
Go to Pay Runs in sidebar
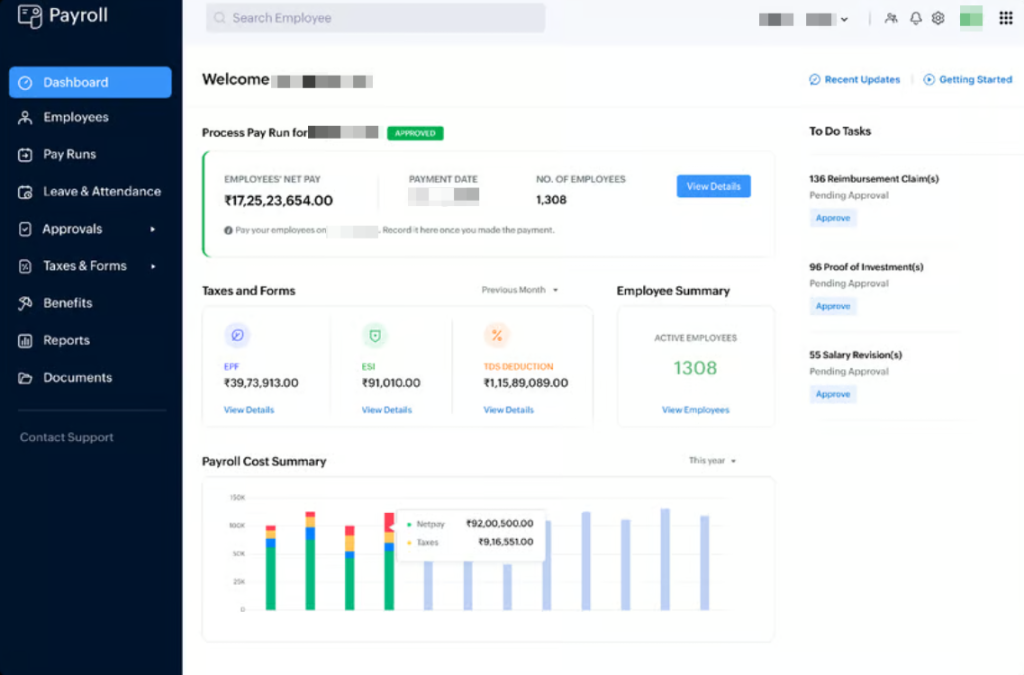pos(69,154)
